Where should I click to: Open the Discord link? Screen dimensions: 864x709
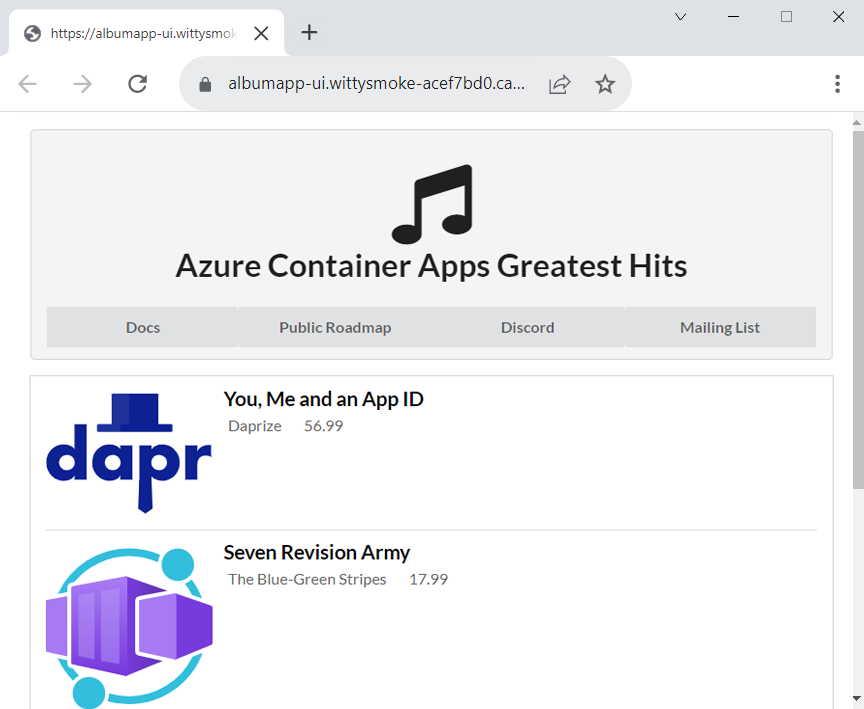[527, 327]
